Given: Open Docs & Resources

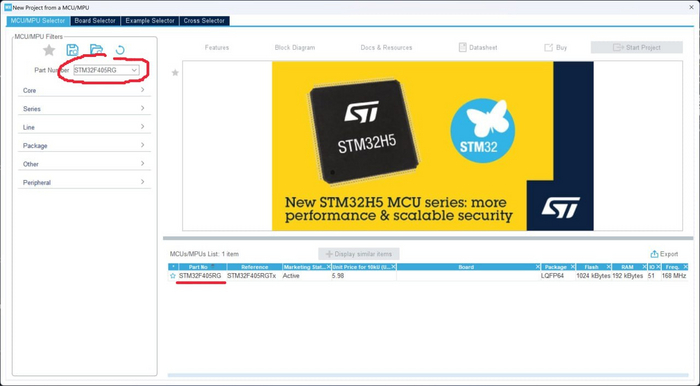Looking at the screenshot, I should click(386, 47).
